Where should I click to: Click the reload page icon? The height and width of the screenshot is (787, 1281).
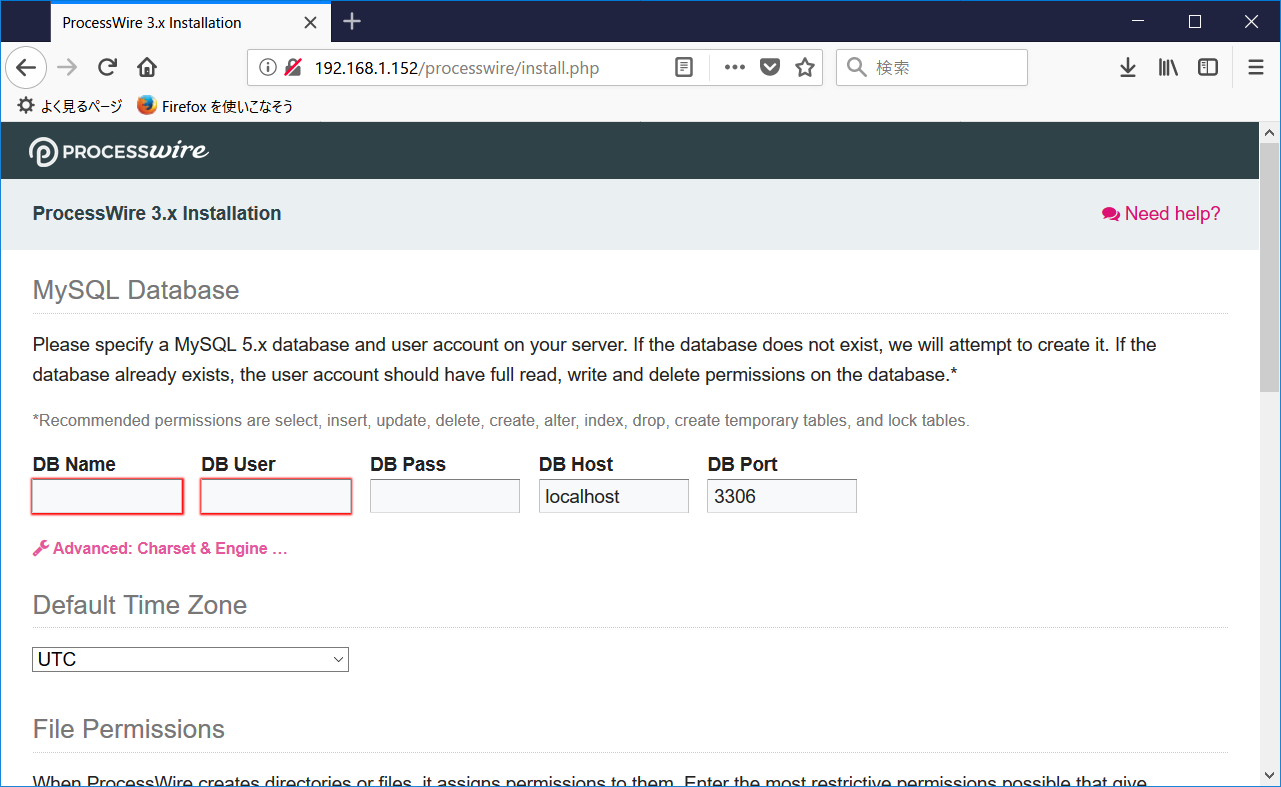[x=107, y=67]
